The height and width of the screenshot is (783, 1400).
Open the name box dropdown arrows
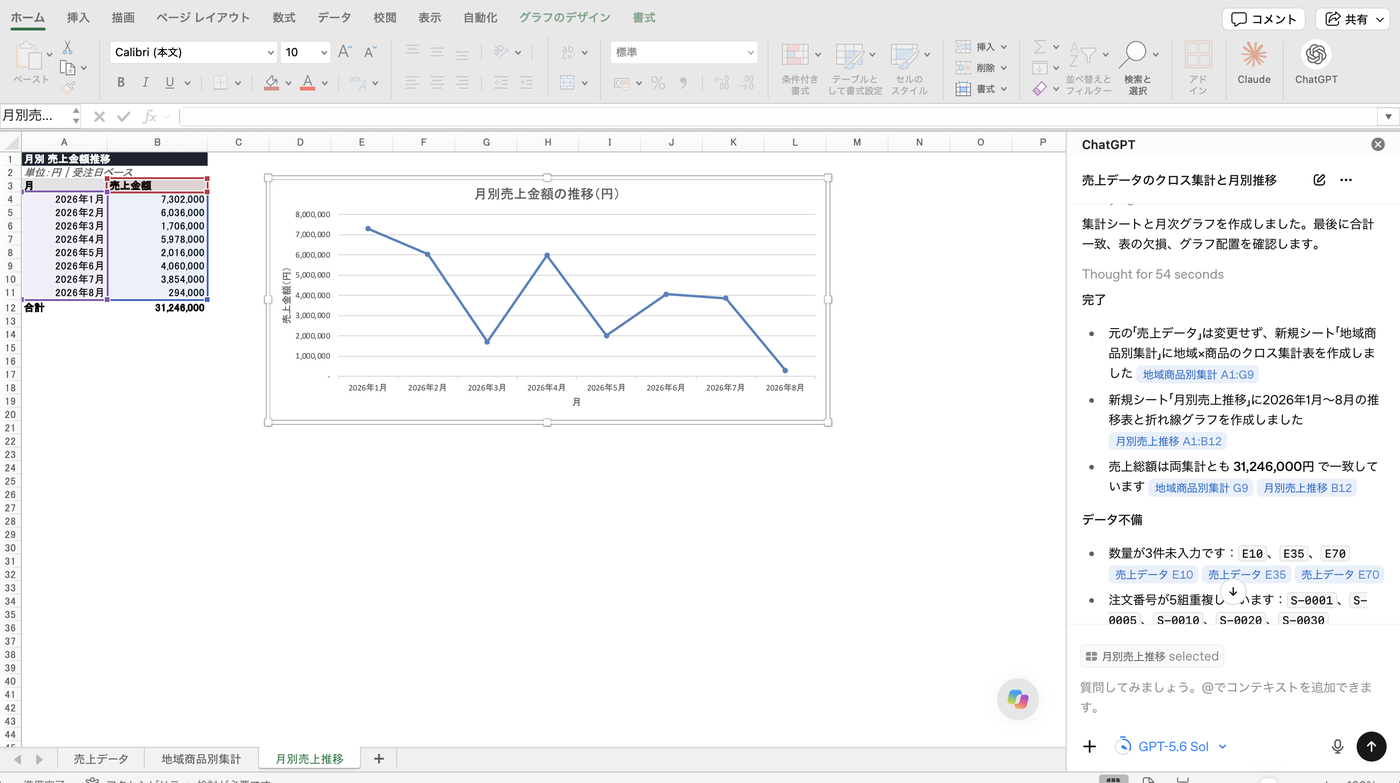pyautogui.click(x=76, y=116)
